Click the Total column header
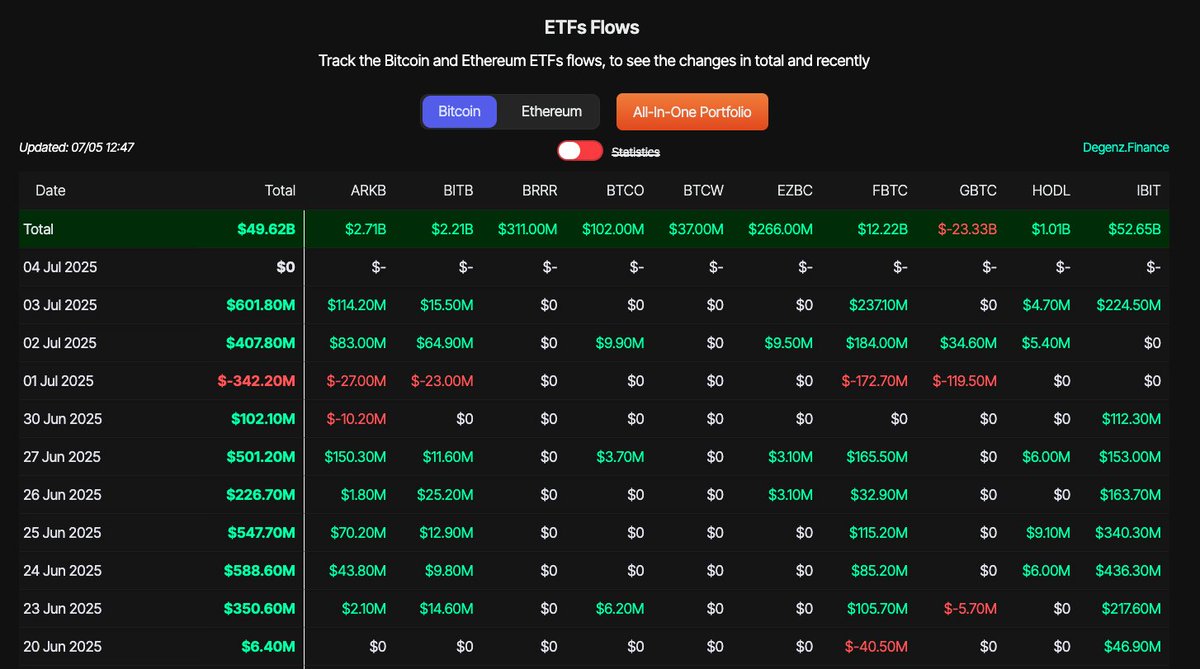Viewport: 1200px width, 669px height. click(x=279, y=190)
